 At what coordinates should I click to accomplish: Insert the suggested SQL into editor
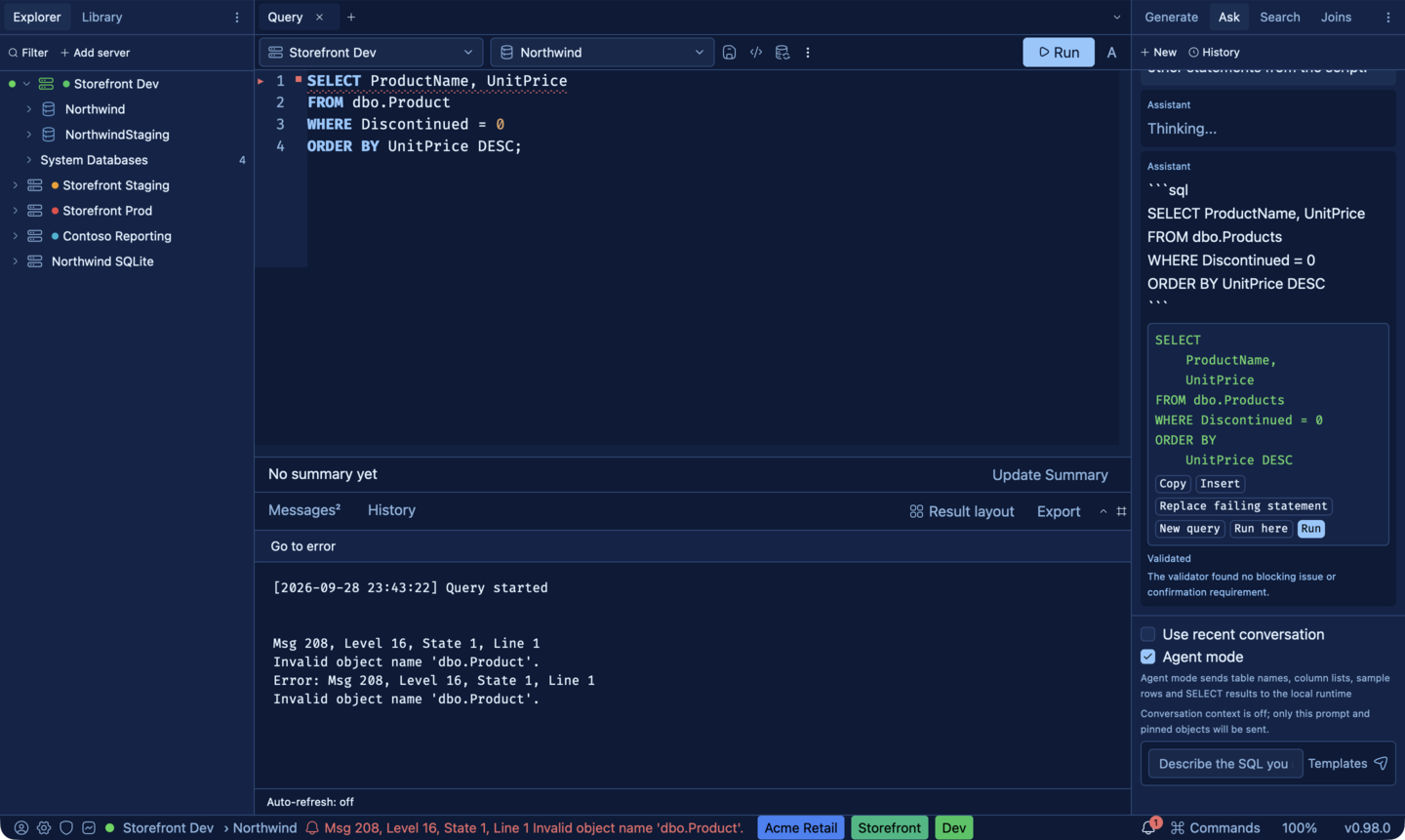coord(1220,484)
